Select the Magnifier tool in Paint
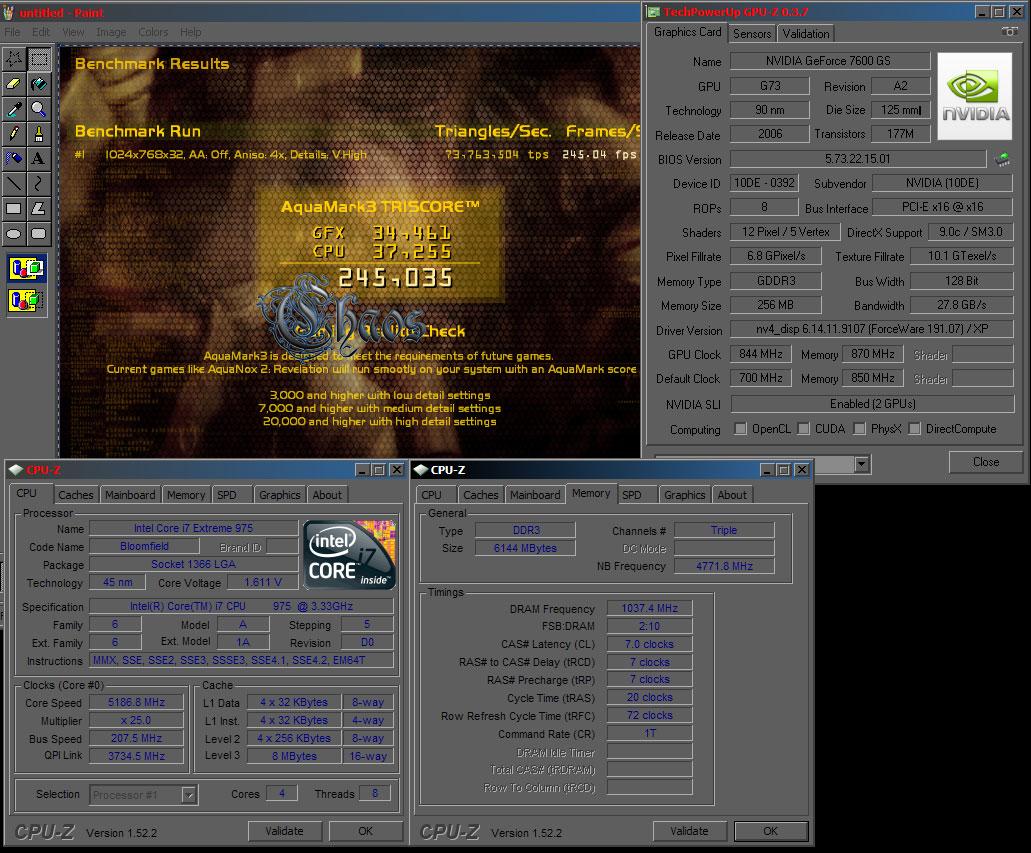This screenshot has width=1031, height=853. (x=39, y=109)
